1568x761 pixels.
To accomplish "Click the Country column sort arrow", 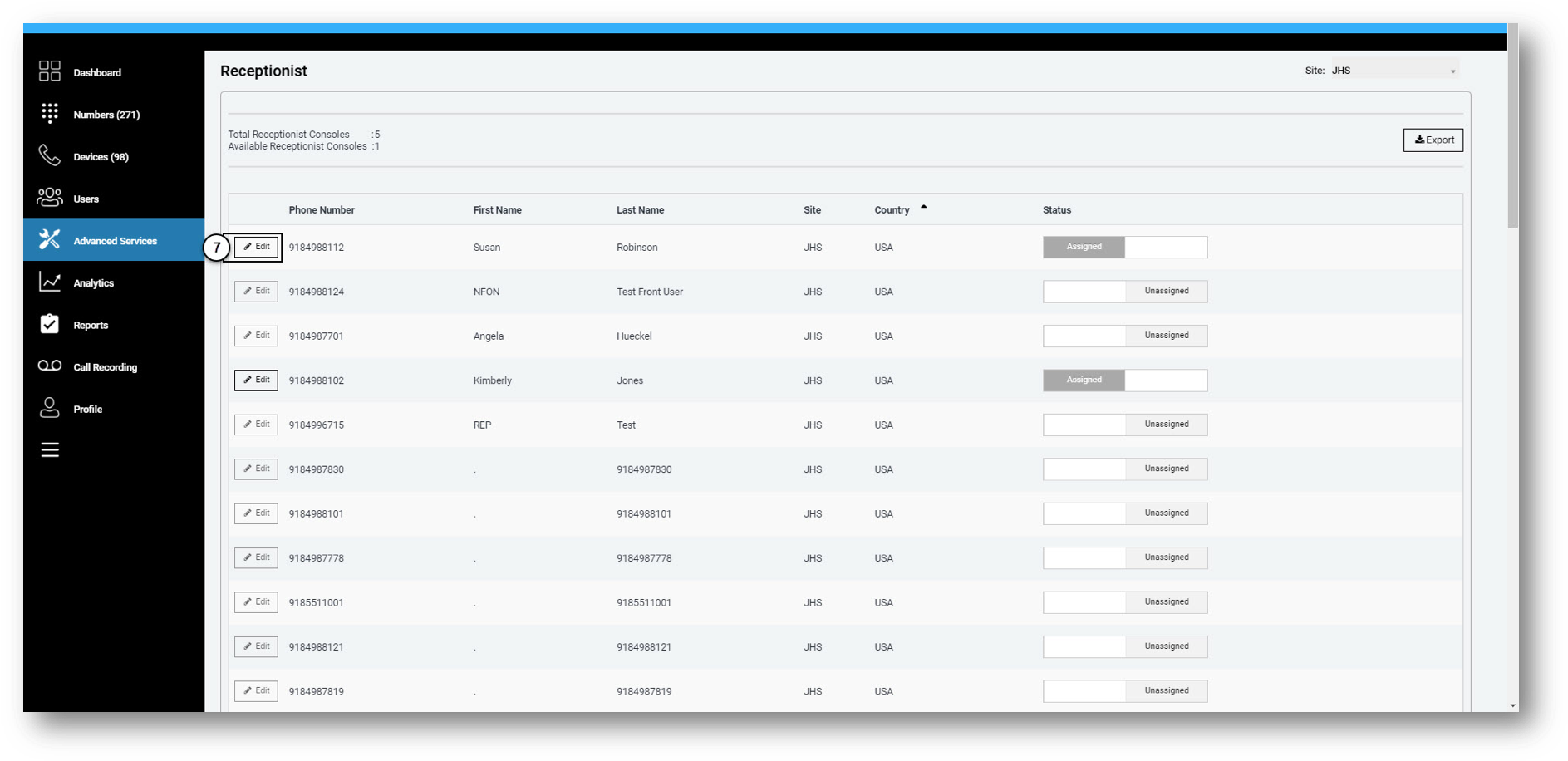I will (925, 207).
